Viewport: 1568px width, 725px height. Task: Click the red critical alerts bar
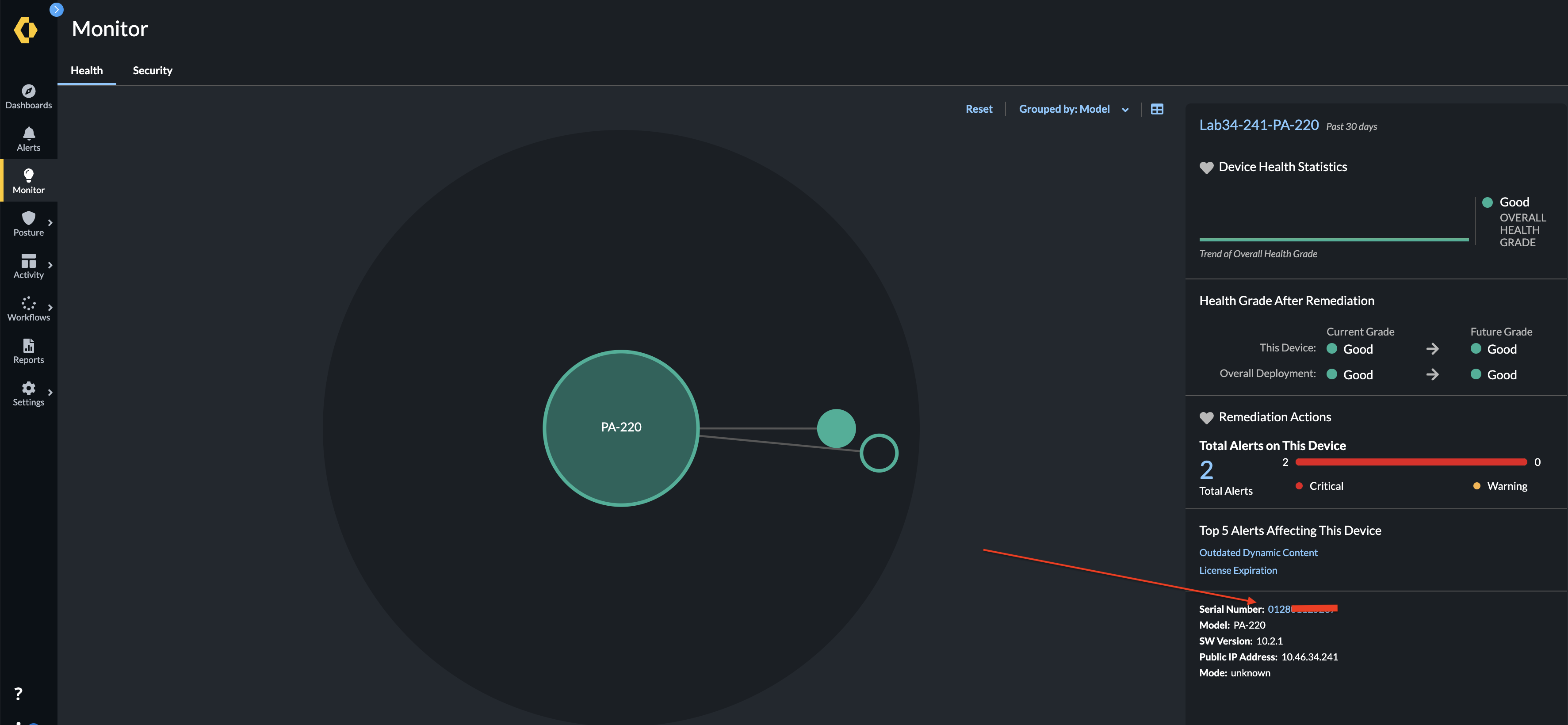[x=1410, y=462]
